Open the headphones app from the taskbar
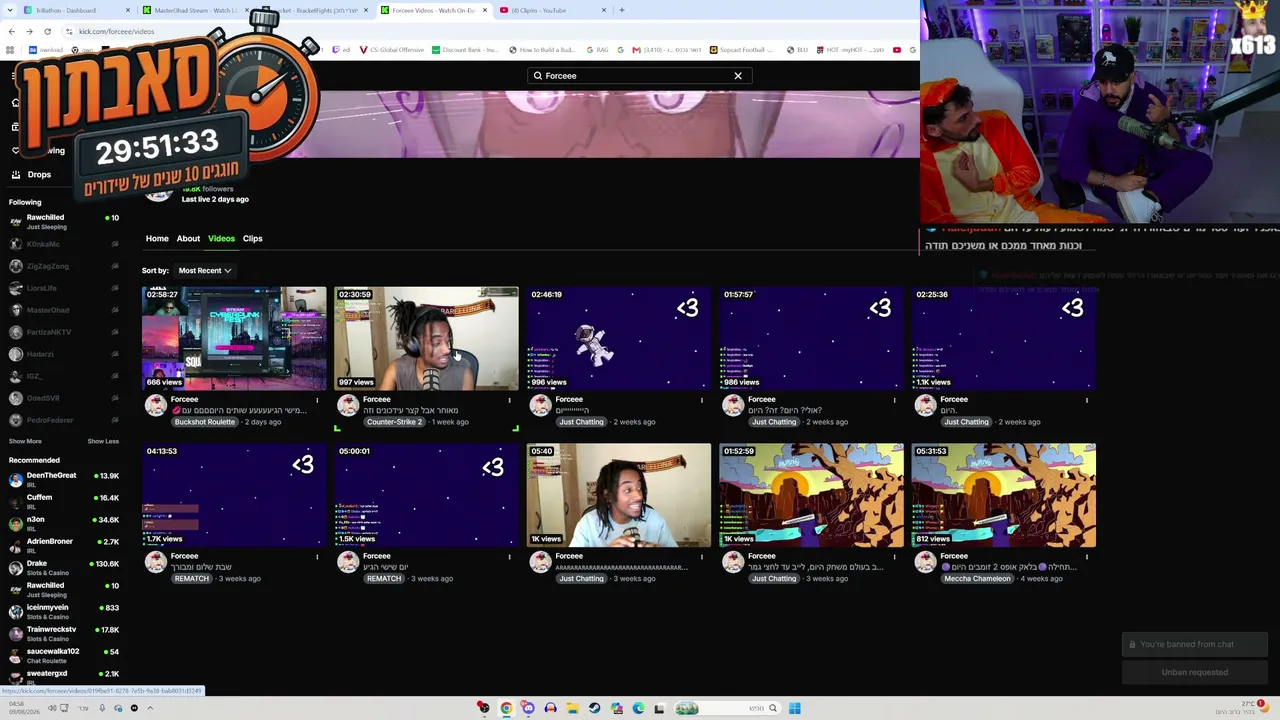Viewport: 1280px width, 720px height. 550,709
